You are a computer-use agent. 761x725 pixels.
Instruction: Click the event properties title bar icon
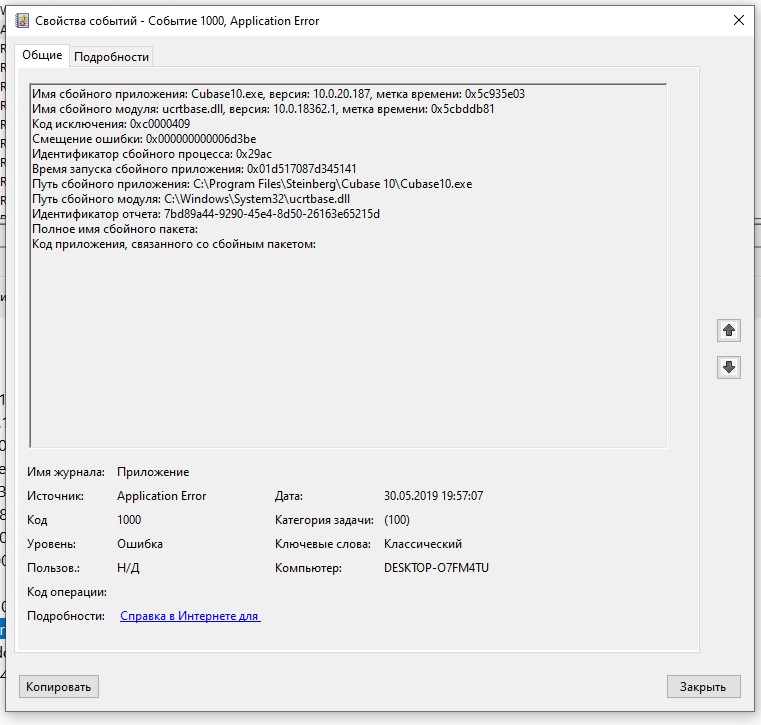[22, 21]
